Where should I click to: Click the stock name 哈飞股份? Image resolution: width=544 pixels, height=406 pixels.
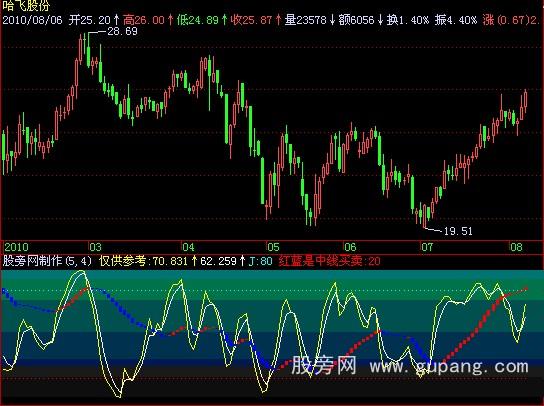tap(26, 5)
